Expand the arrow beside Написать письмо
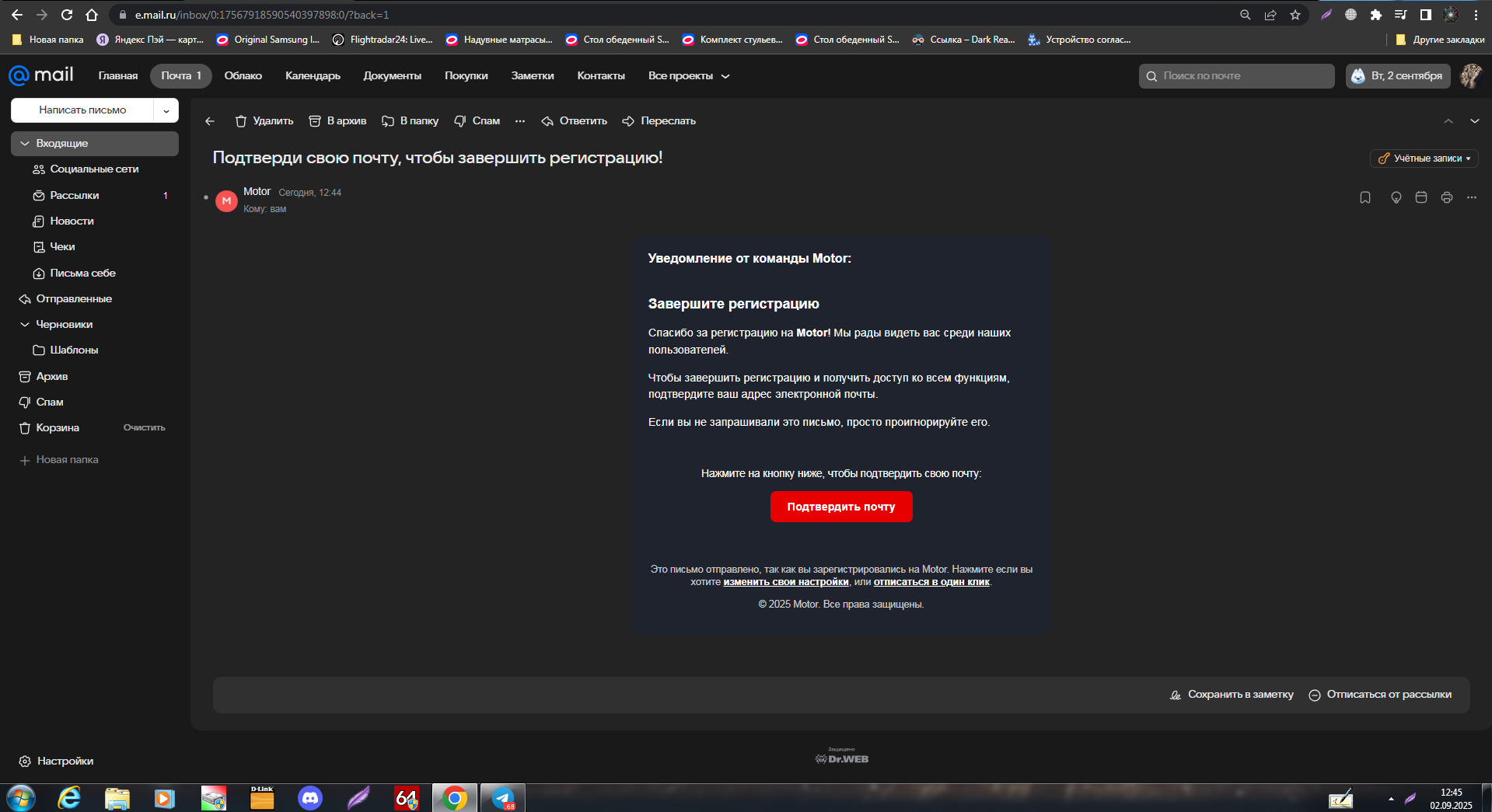 (x=166, y=110)
